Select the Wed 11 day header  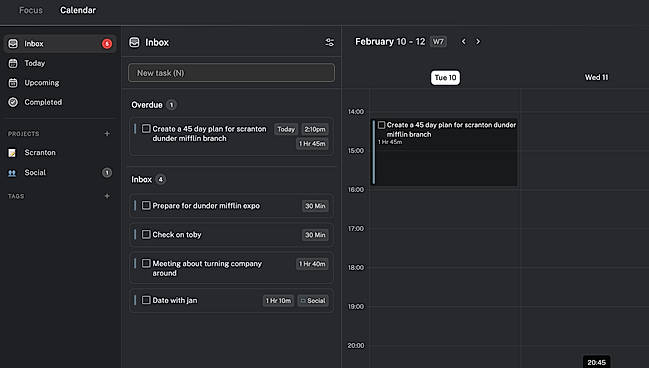596,77
